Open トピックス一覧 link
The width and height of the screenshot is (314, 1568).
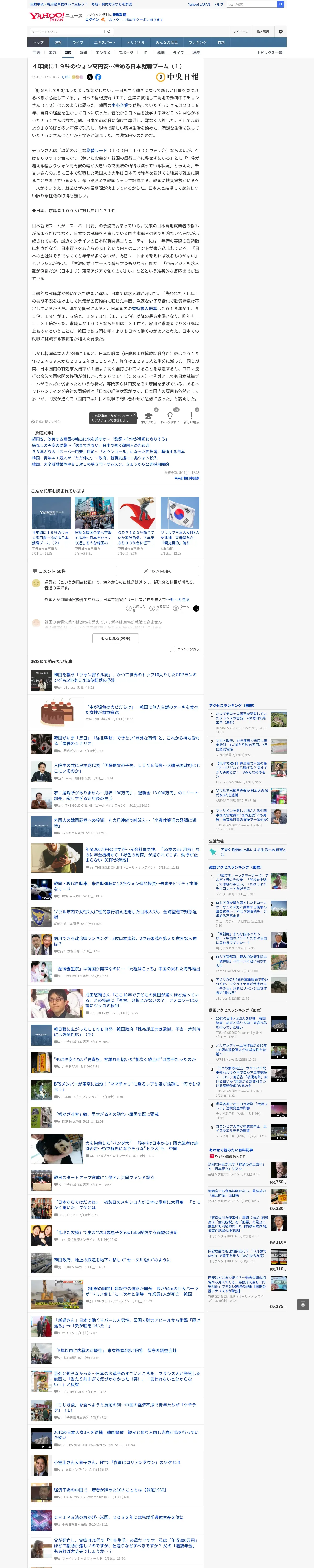click(269, 53)
